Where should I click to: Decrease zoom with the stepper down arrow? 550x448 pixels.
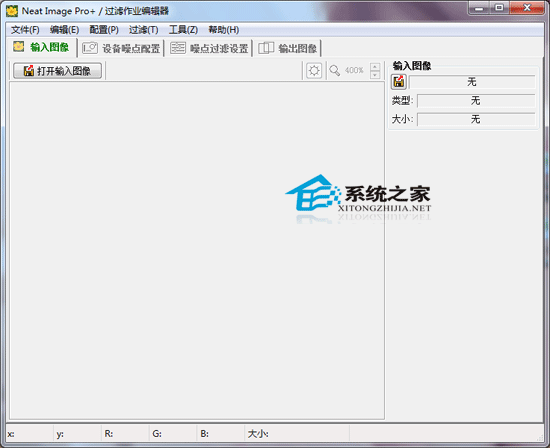(375, 75)
